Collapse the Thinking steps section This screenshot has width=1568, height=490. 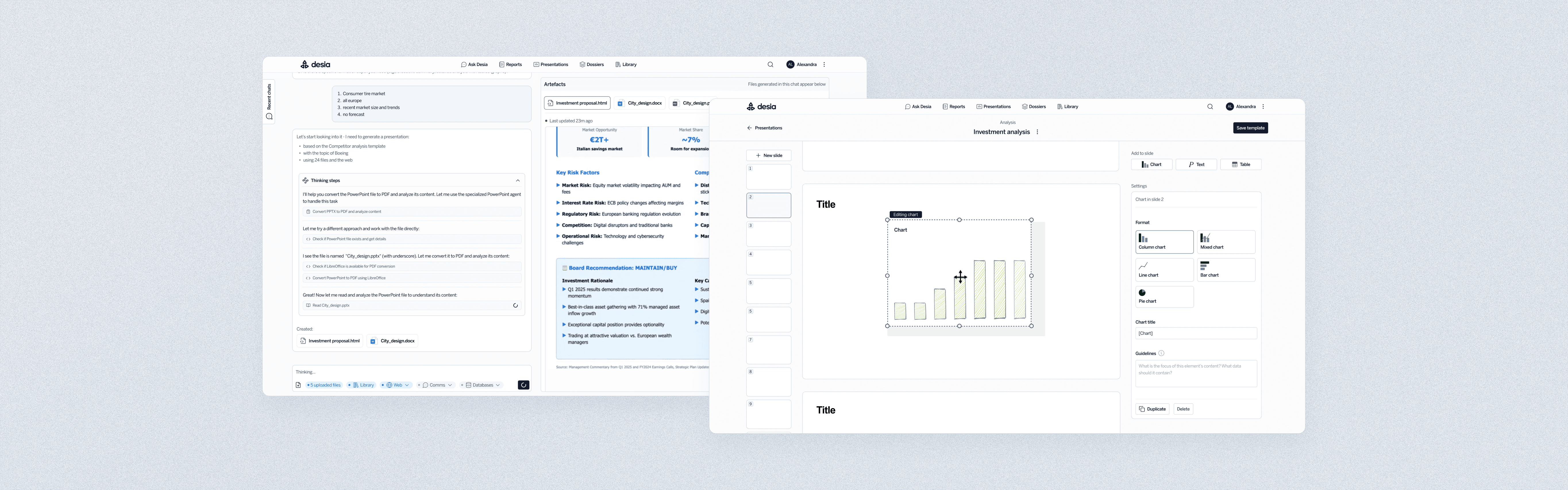tap(517, 181)
